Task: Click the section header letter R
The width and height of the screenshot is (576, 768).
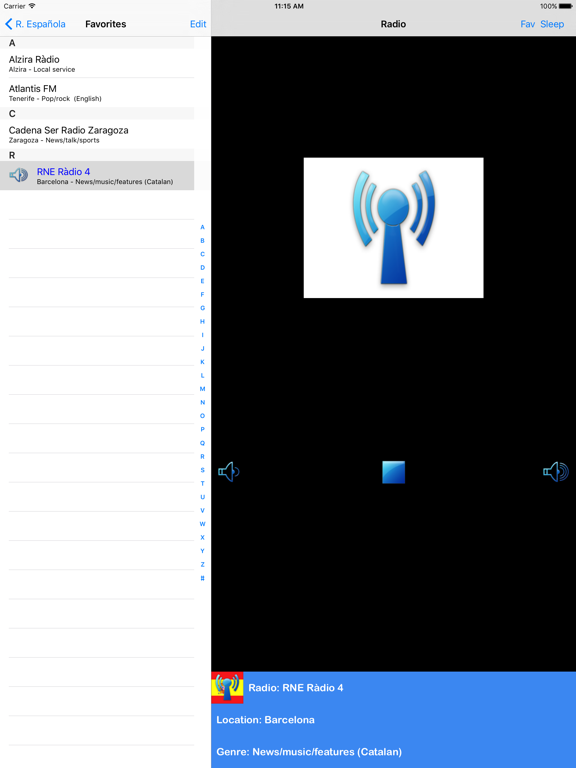Action: (12, 155)
